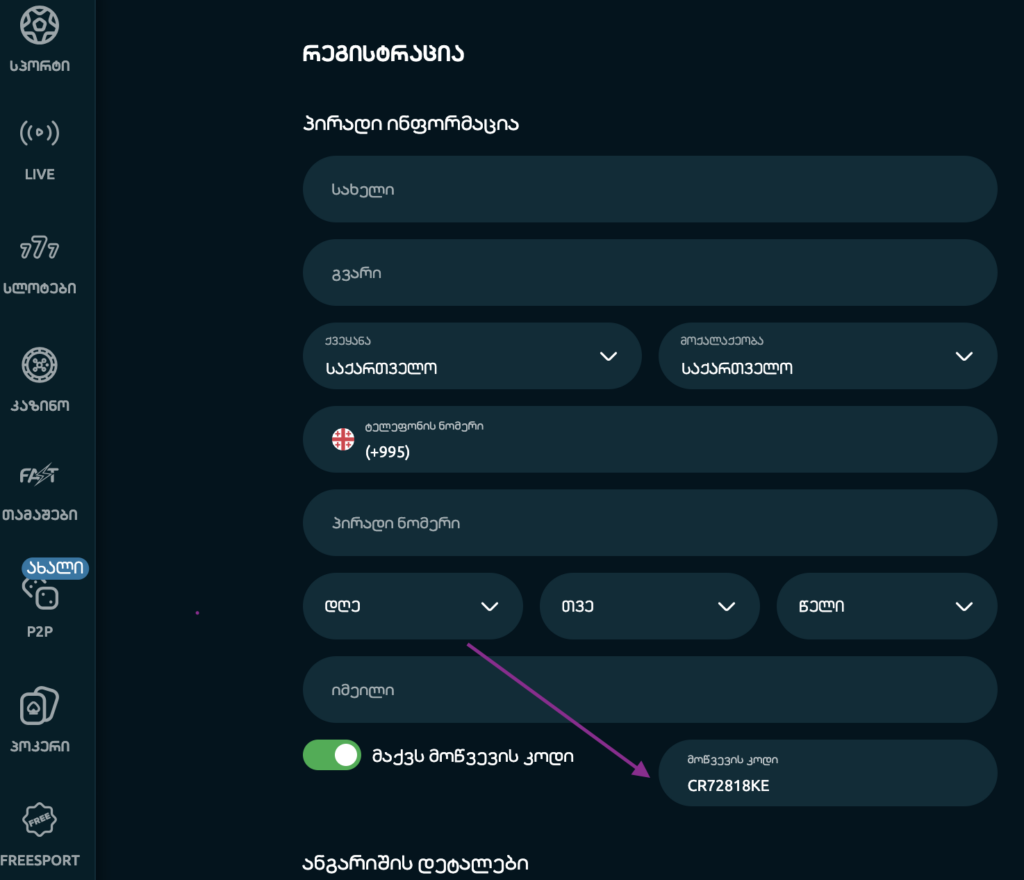1024x880 pixels.
Task: Click the მოწვევის კოდი code field
Action: click(827, 773)
